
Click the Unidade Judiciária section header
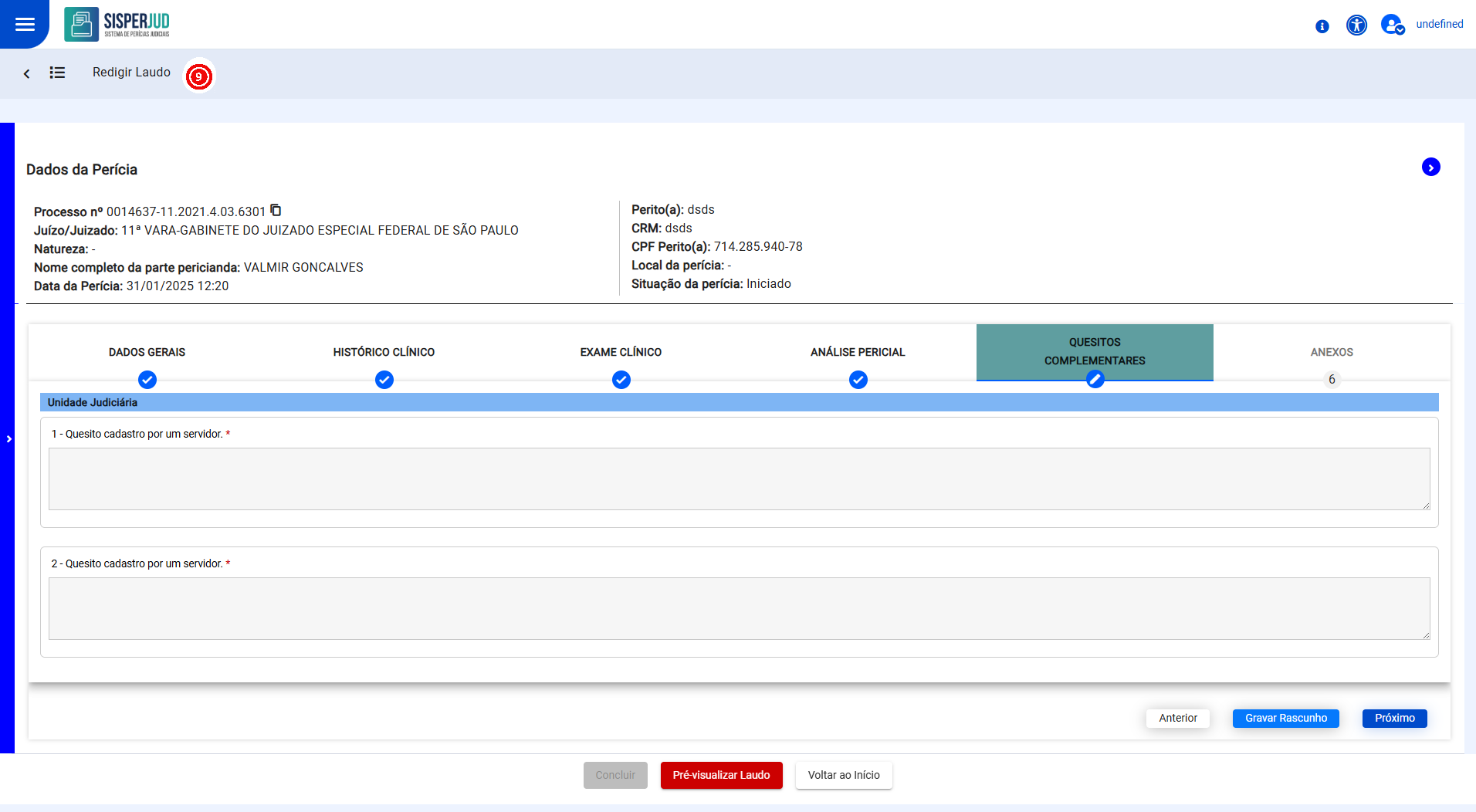(739, 402)
